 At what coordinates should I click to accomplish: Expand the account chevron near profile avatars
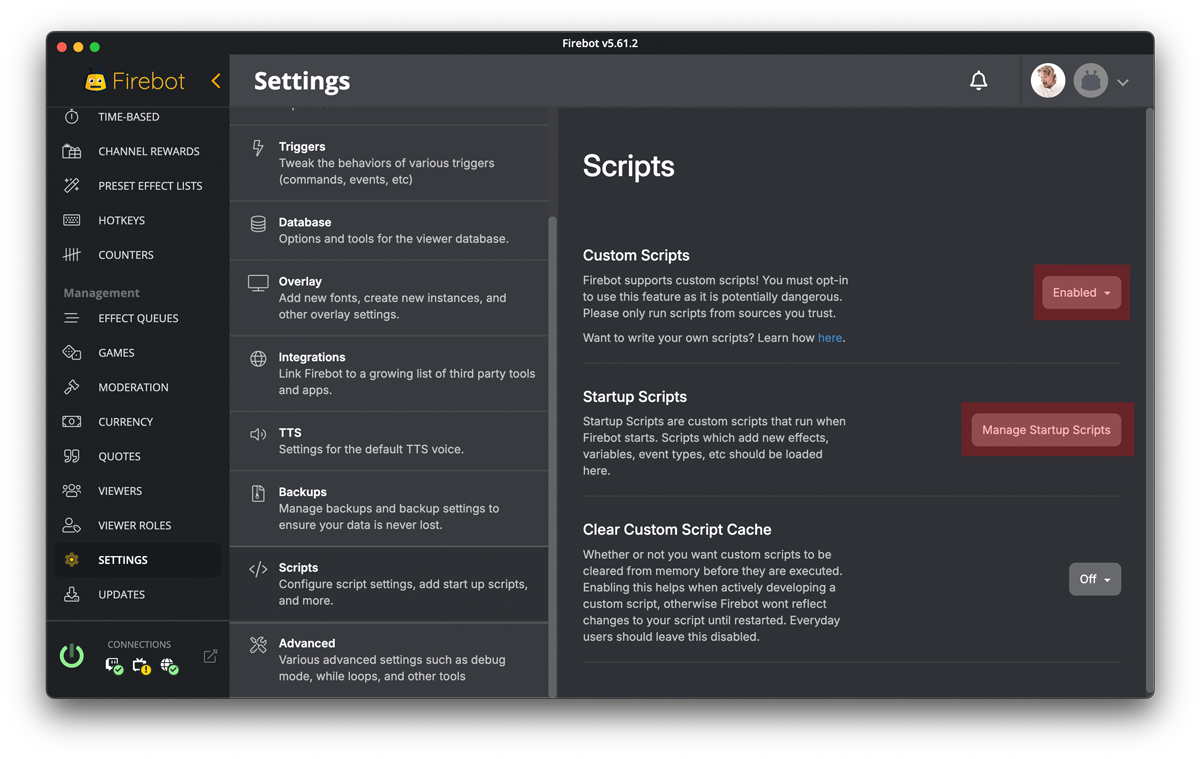tap(1122, 81)
